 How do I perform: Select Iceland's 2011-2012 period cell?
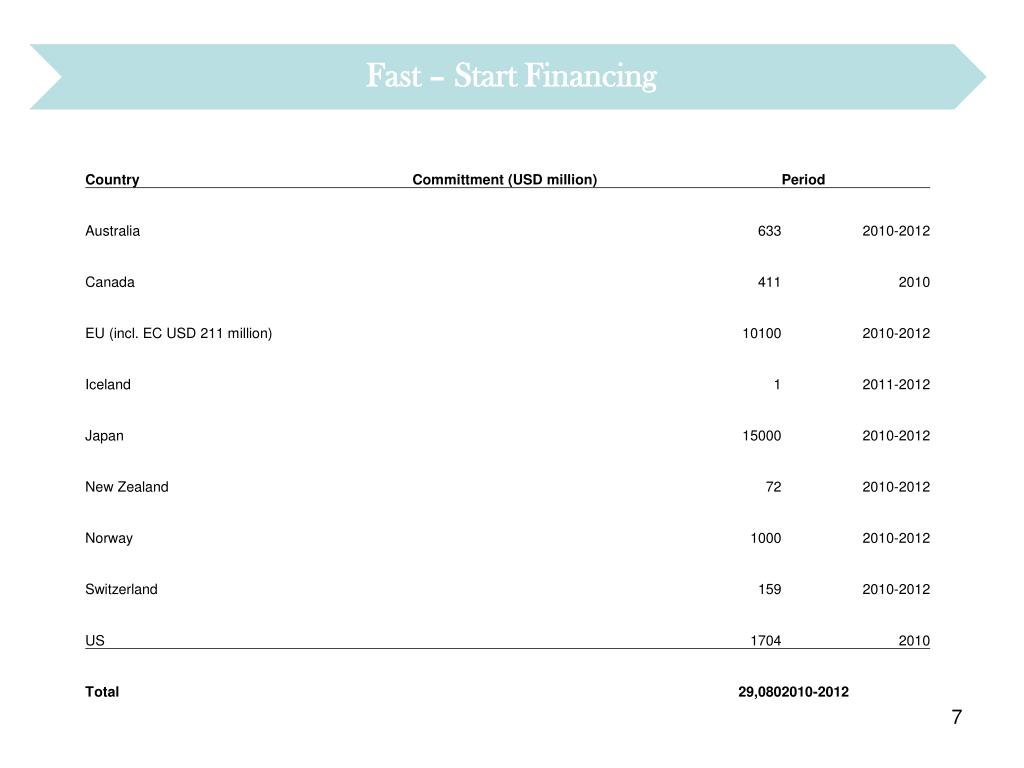point(896,384)
